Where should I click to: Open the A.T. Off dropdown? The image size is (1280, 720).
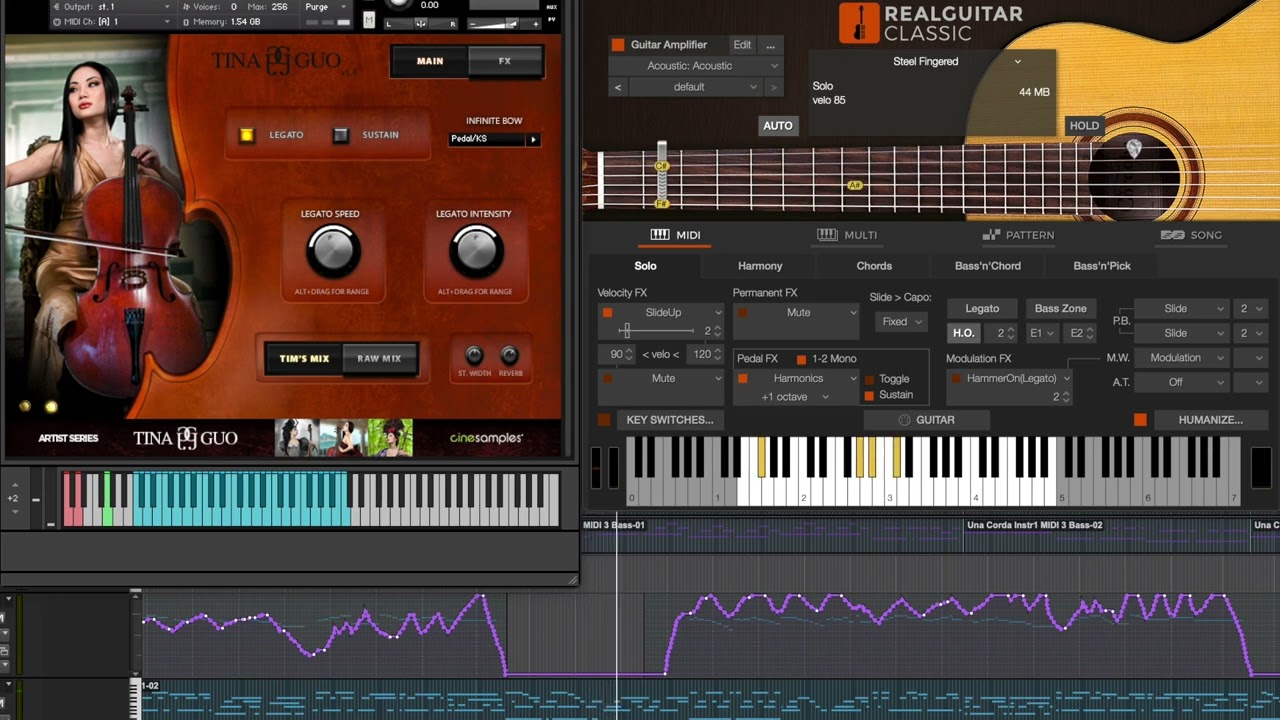[1181, 382]
